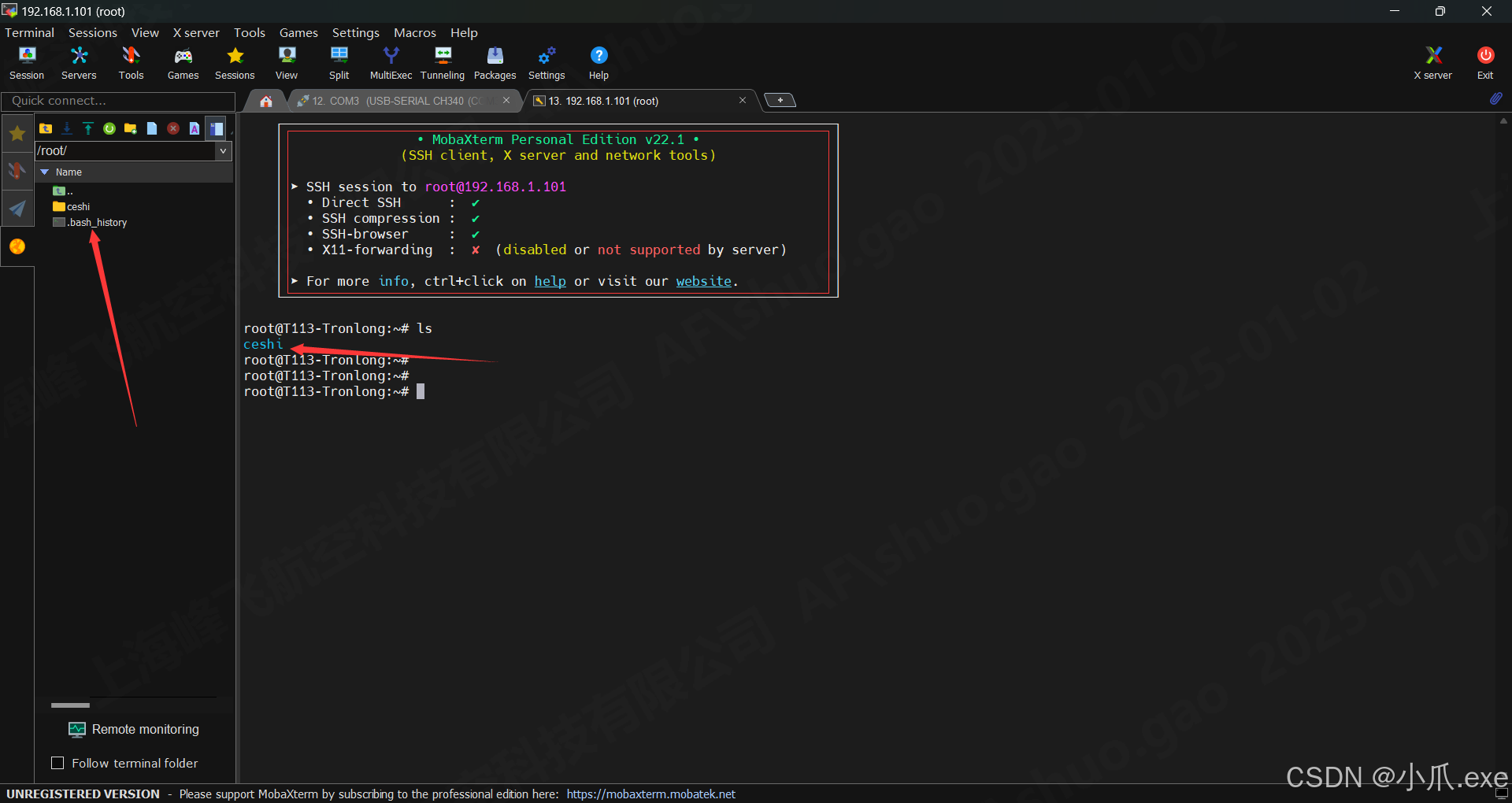Open the Tools knife sidebar tab
The height and width of the screenshot is (803, 1512).
pos(17,170)
